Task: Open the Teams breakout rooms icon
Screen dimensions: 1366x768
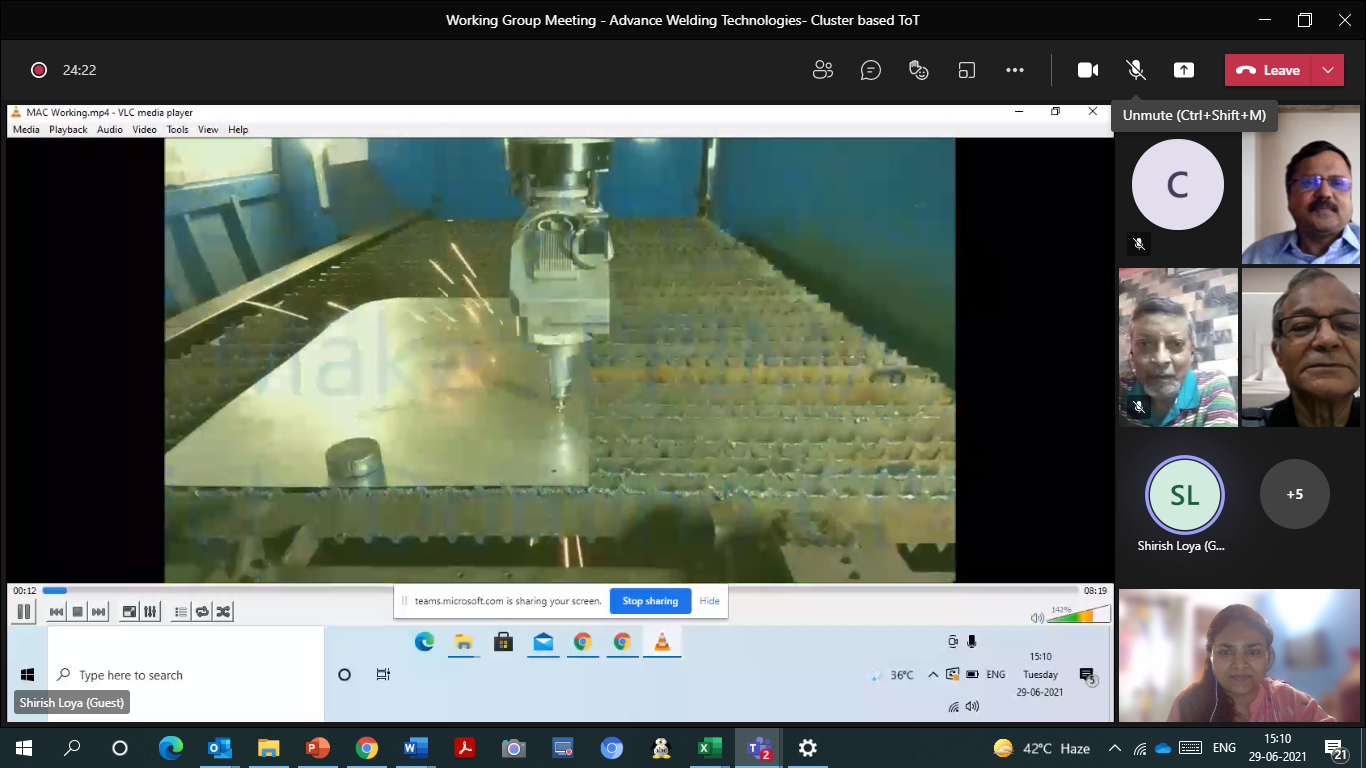Action: (967, 70)
